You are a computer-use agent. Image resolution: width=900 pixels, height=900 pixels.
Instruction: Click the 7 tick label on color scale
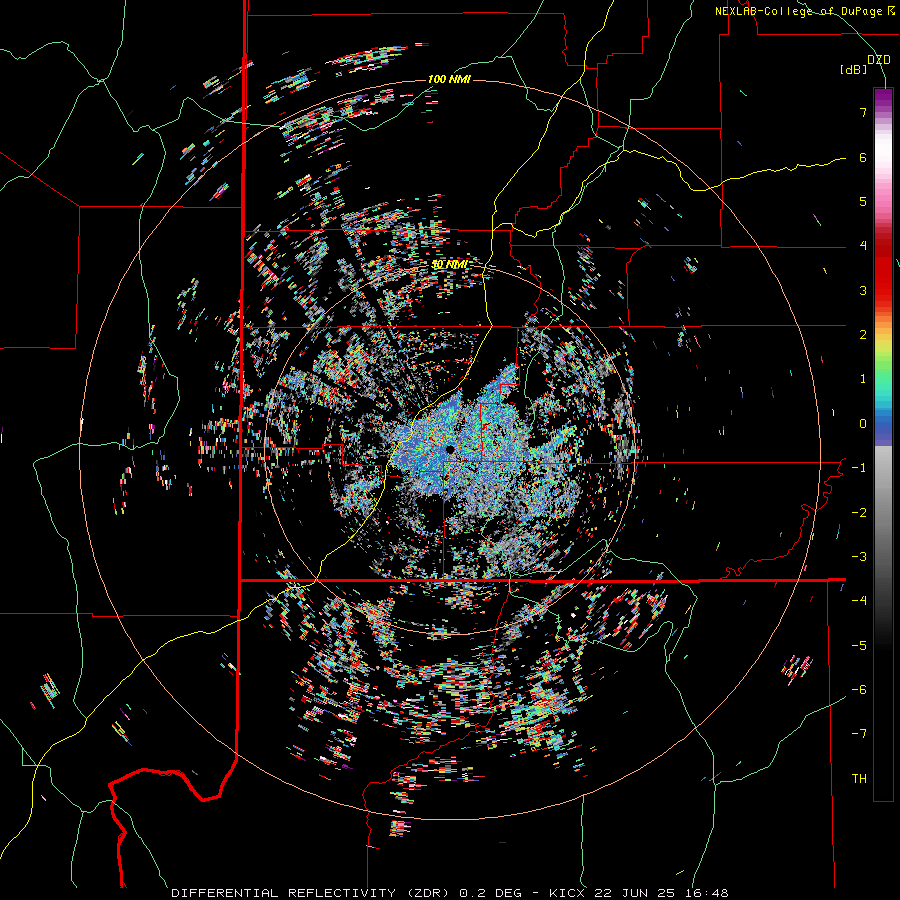(x=863, y=112)
